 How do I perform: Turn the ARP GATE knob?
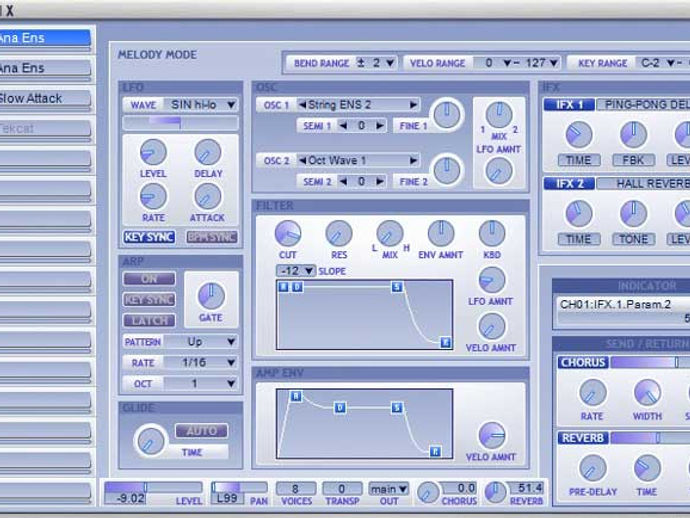coord(211,295)
